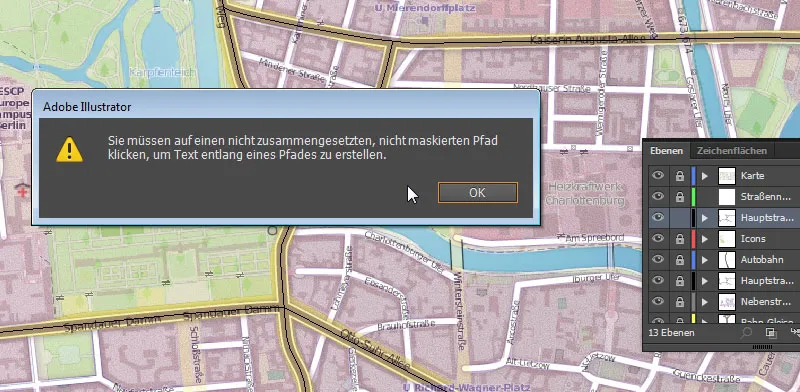Click the '13 Ebenen' layer count text
This screenshot has width=800, height=392.
pos(671,333)
